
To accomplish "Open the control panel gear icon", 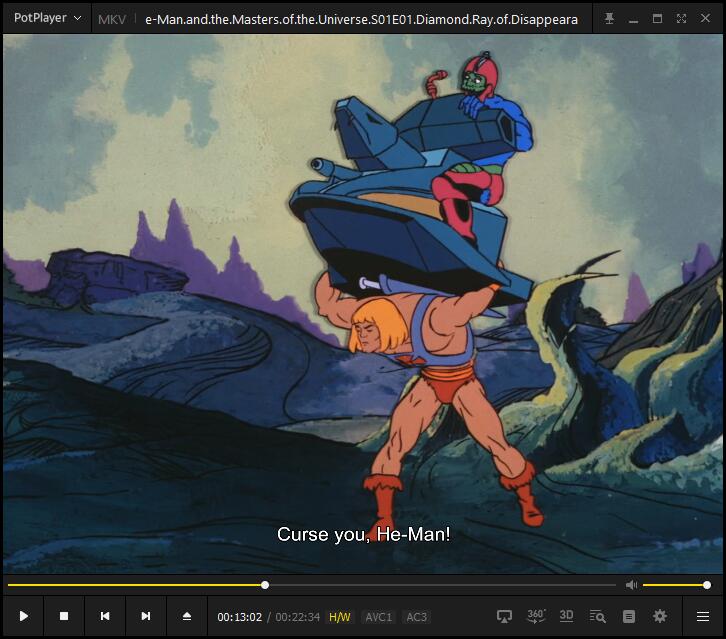I will pos(659,616).
